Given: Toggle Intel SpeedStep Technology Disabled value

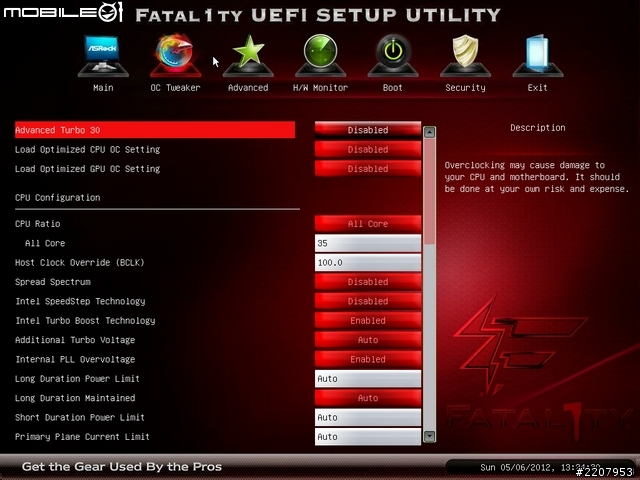Looking at the screenshot, I should point(368,301).
